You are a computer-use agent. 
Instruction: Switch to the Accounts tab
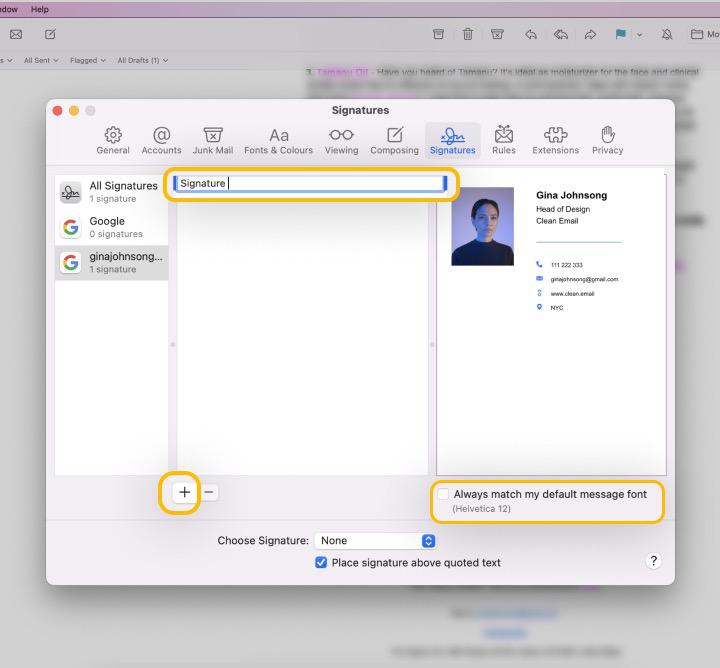pos(161,140)
